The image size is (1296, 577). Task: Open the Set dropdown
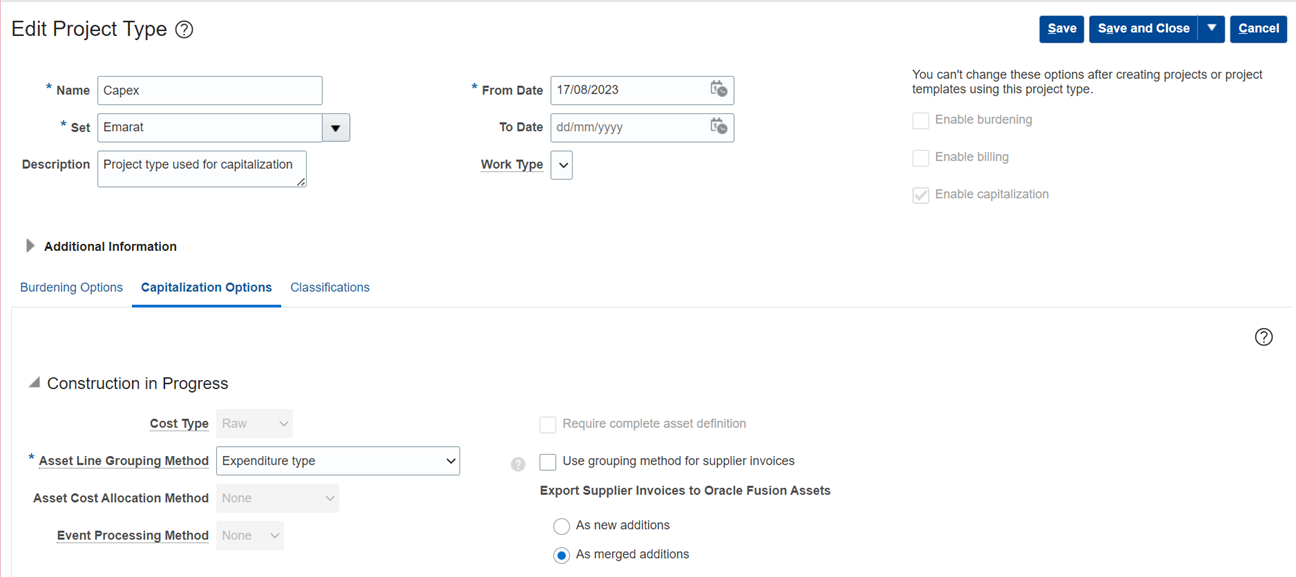pyautogui.click(x=336, y=127)
